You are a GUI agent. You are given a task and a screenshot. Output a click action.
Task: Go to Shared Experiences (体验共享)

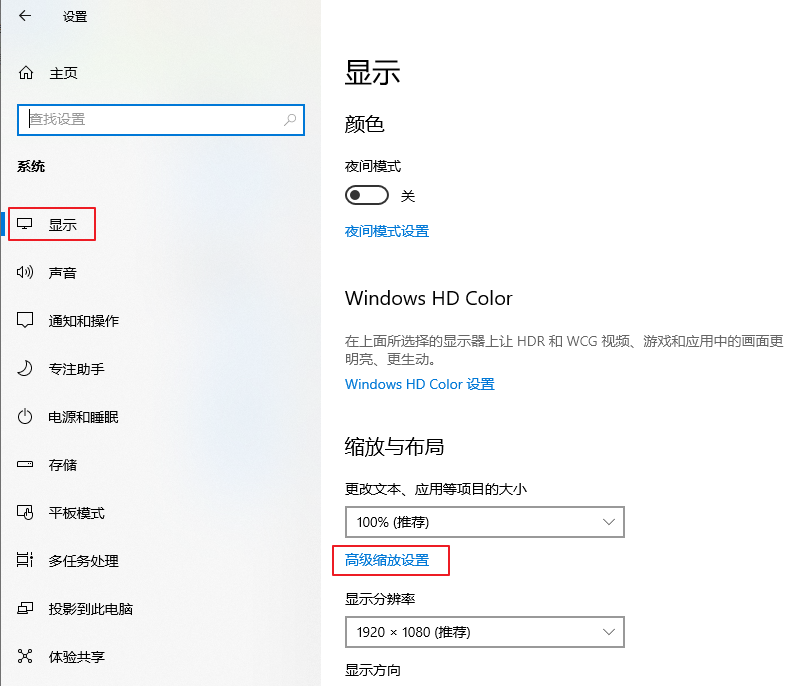click(76, 657)
